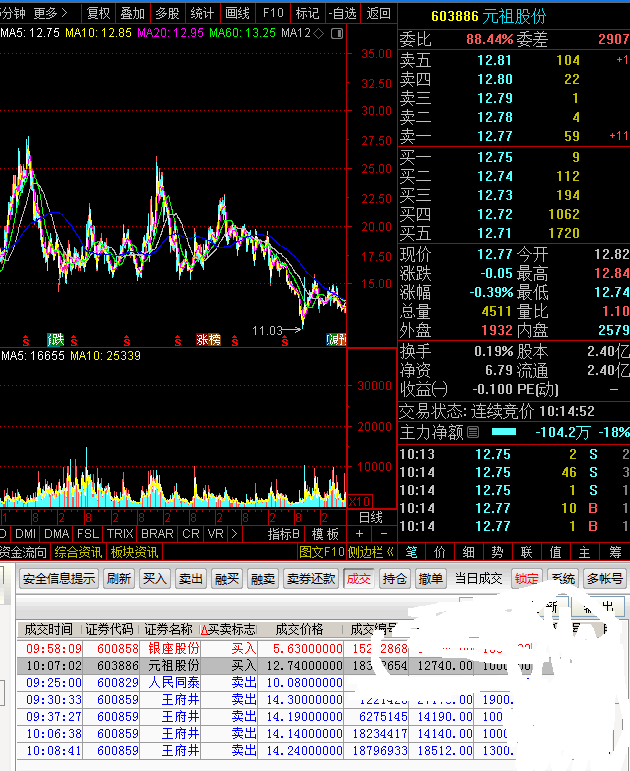This screenshot has width=630, height=771.
Task: Click the 安全信息提示 button
Action: [59, 579]
